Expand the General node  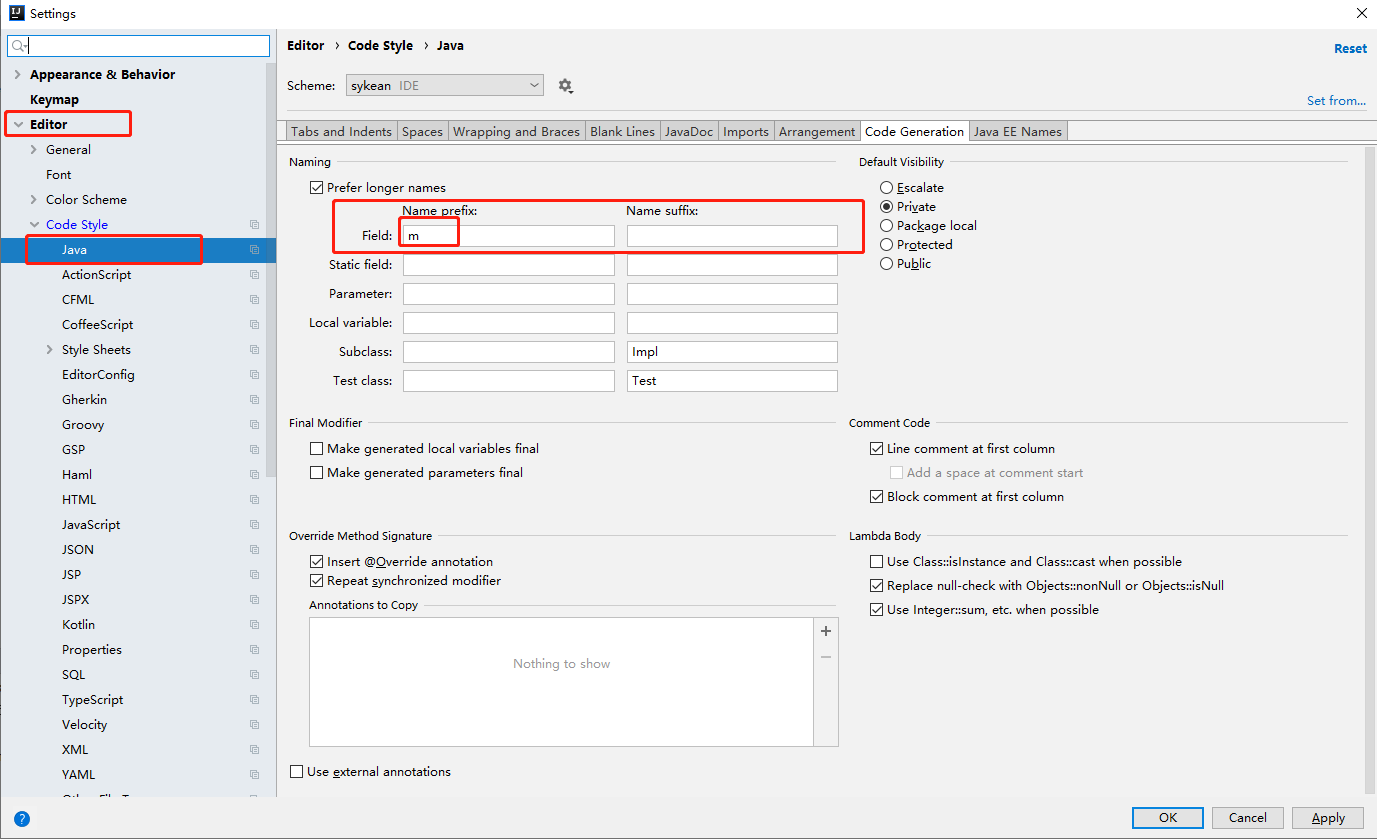coord(34,150)
